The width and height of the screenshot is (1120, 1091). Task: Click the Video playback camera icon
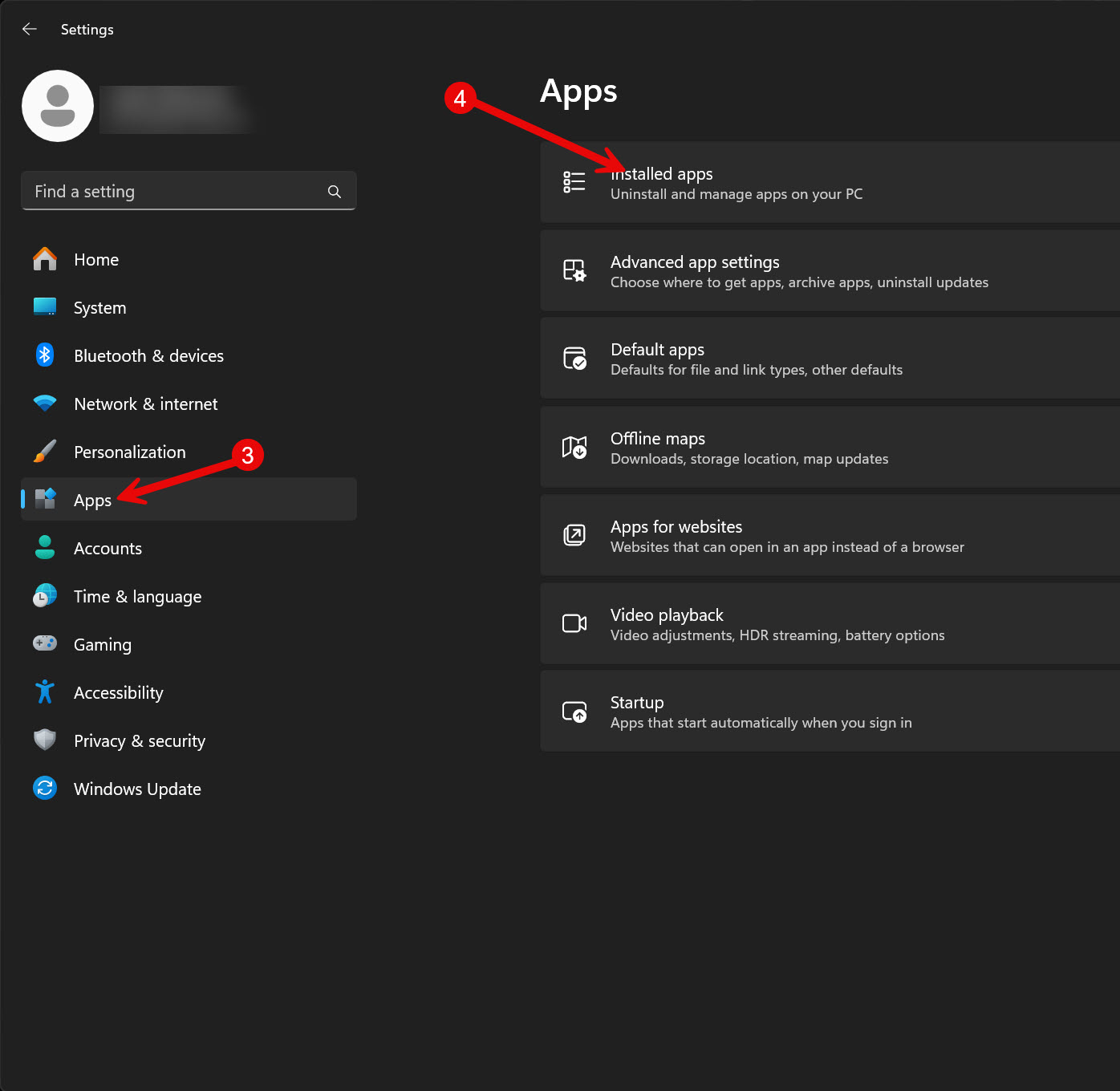tap(574, 623)
